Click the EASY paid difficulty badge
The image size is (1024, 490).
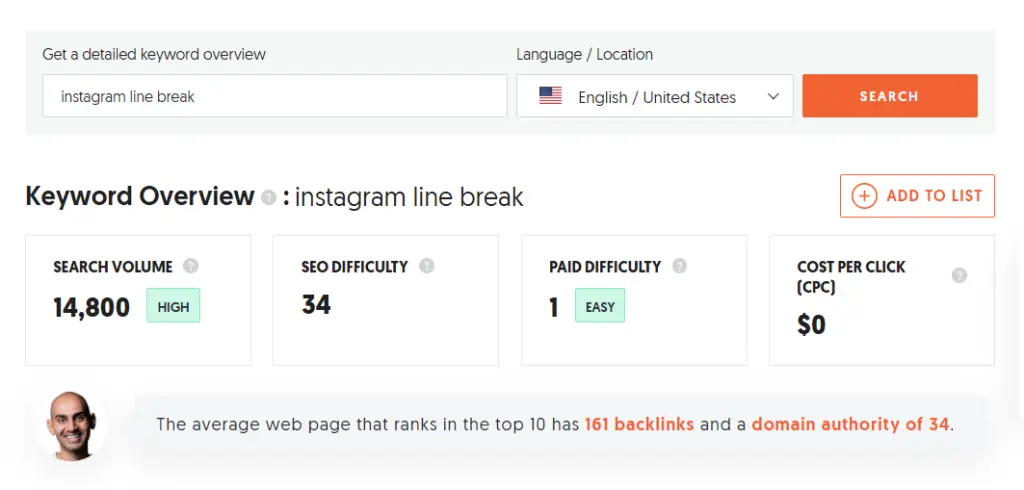coord(600,306)
